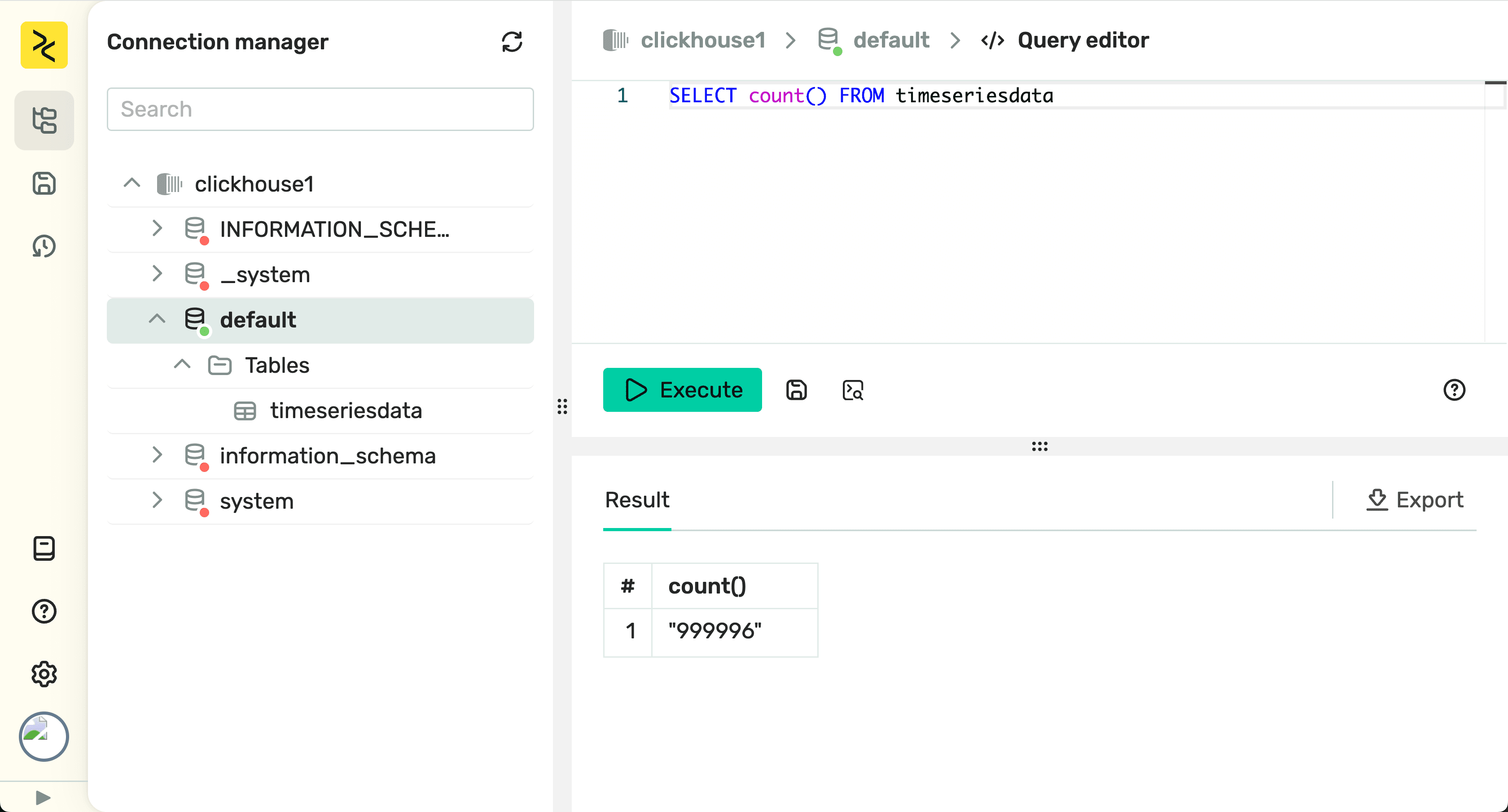Expand the INFORMATION_SCHE… database
The height and width of the screenshot is (812, 1508).
[x=157, y=229]
